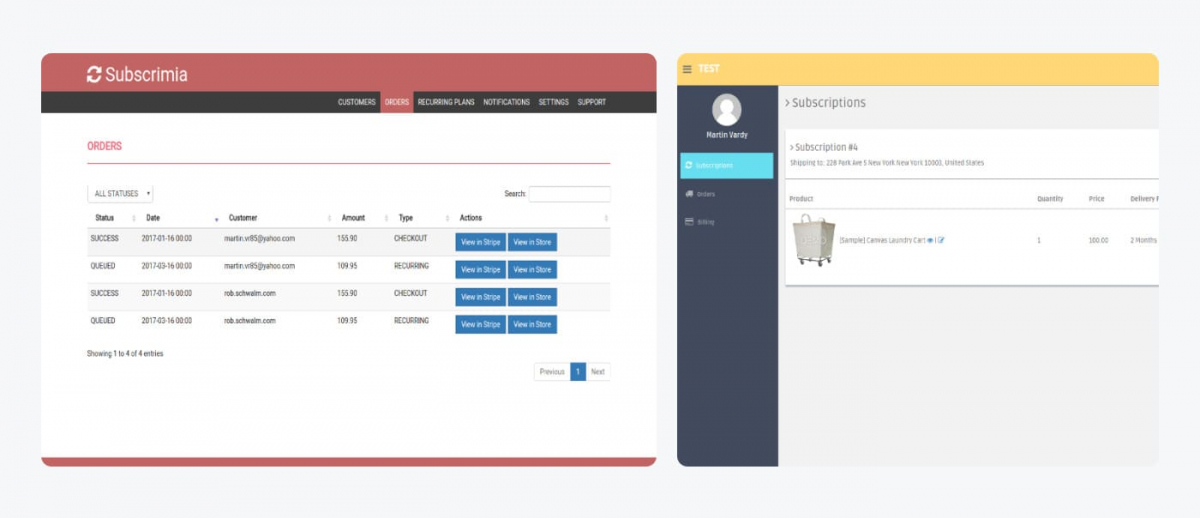Sort orders by the Date column arrow

coord(216,218)
